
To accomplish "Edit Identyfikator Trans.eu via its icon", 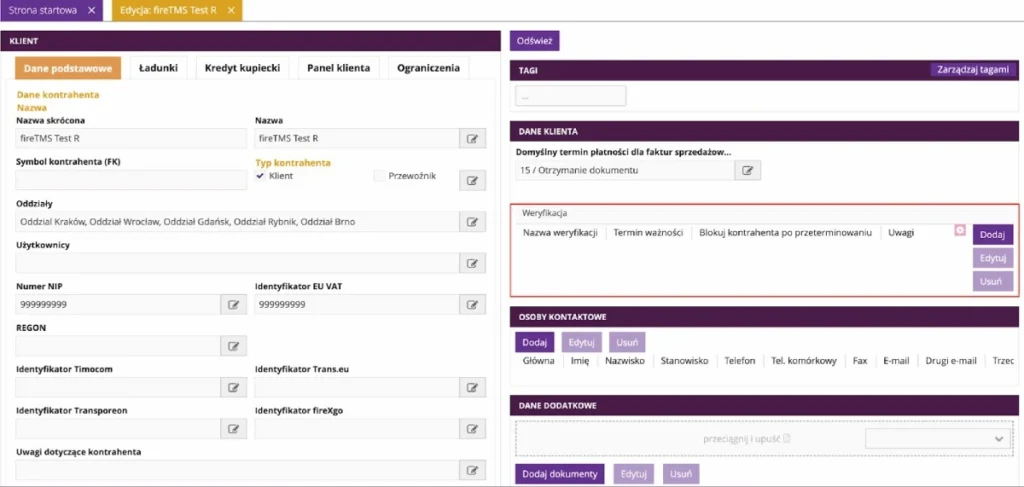I will point(472,388).
